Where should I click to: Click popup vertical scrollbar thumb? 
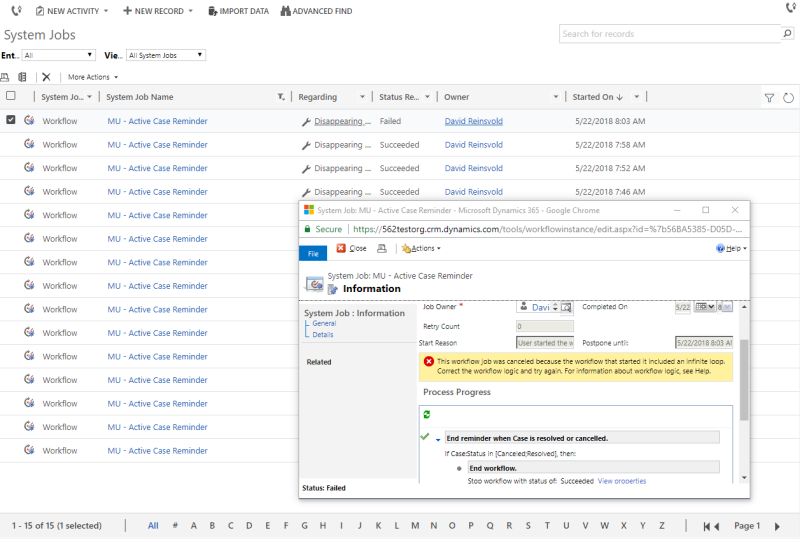point(744,380)
